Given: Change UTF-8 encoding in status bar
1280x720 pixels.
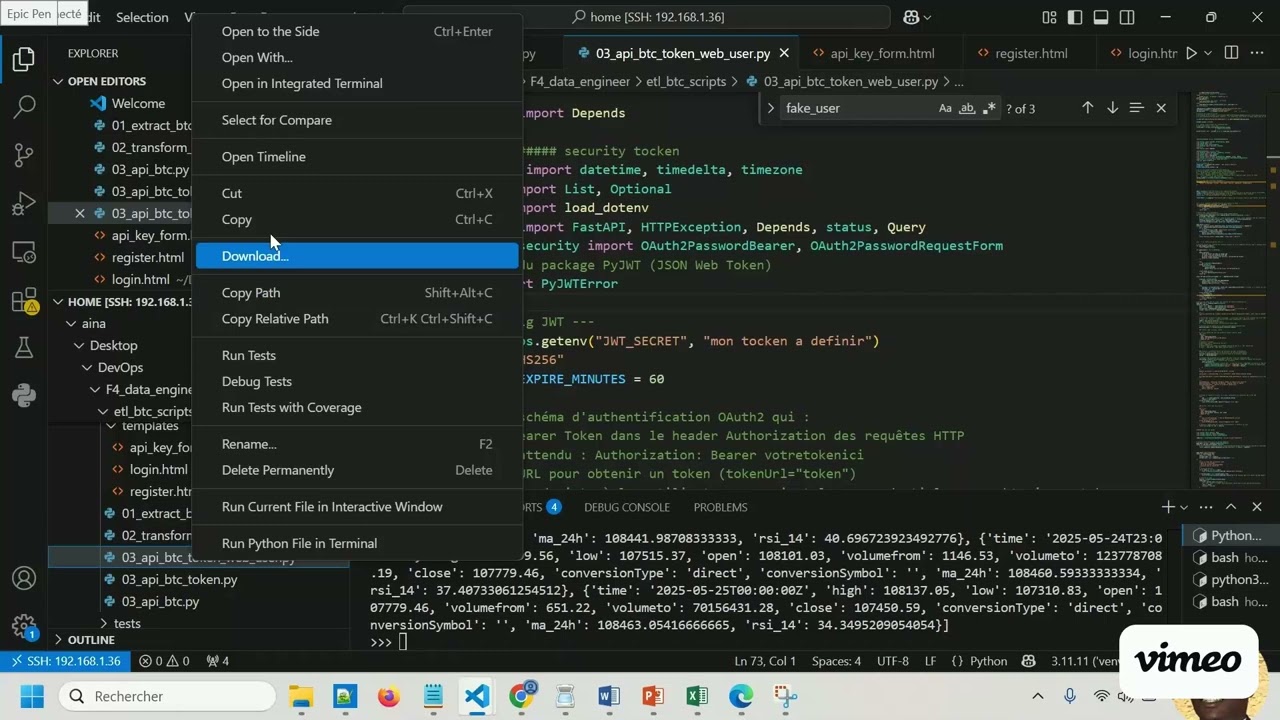Looking at the screenshot, I should [x=892, y=661].
